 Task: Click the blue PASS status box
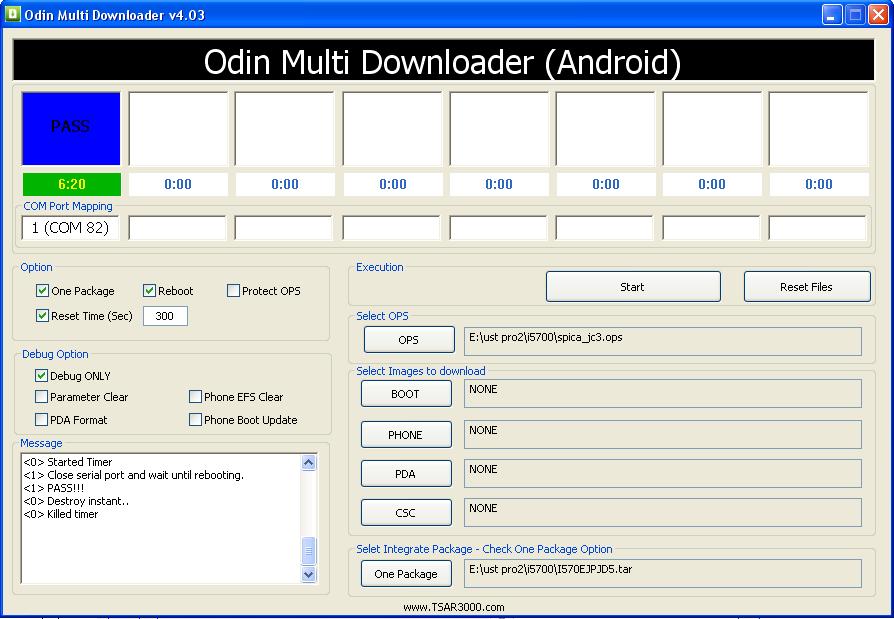pyautogui.click(x=71, y=129)
